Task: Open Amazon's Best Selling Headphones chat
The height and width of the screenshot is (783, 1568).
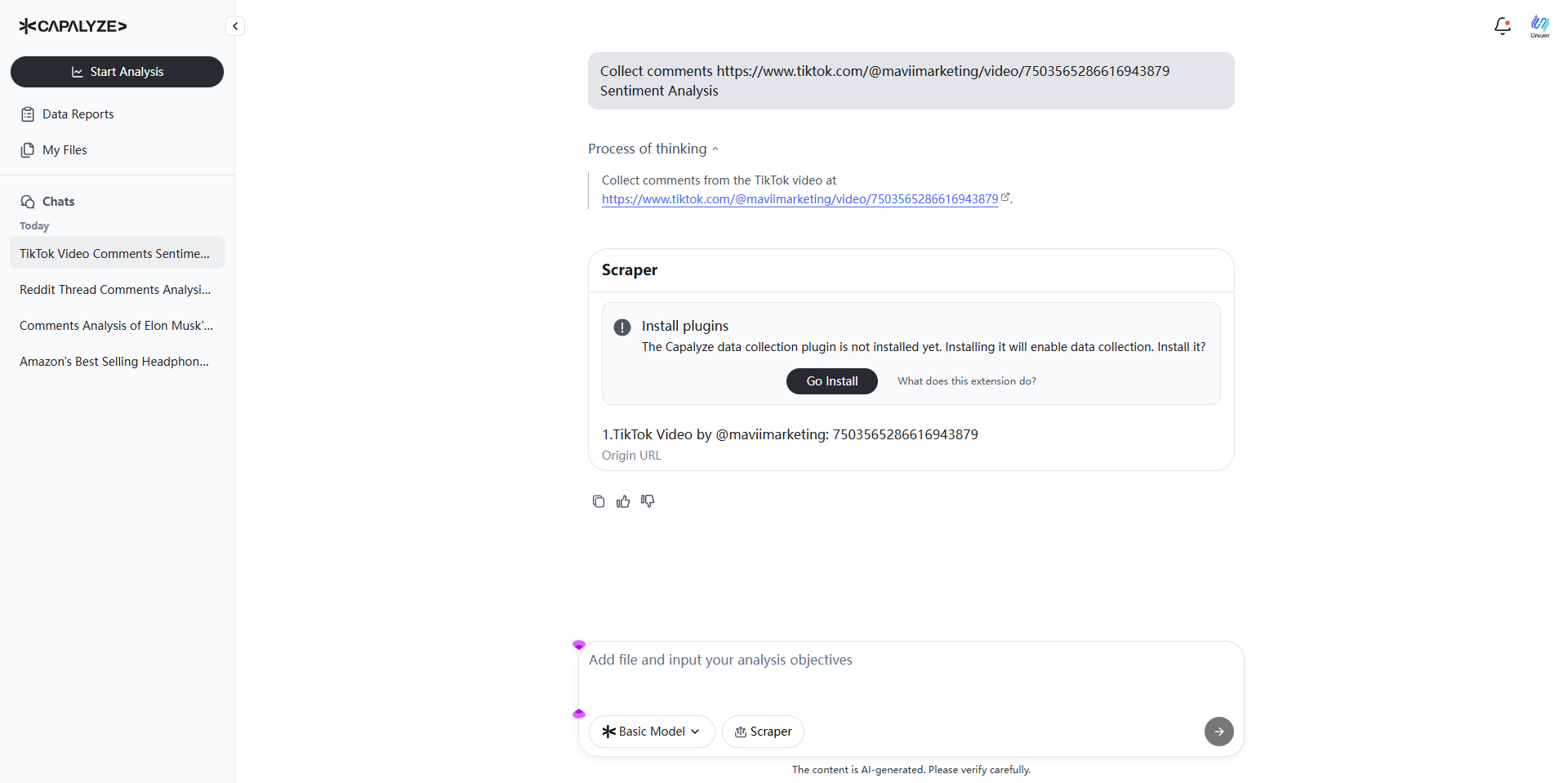Action: (x=117, y=362)
